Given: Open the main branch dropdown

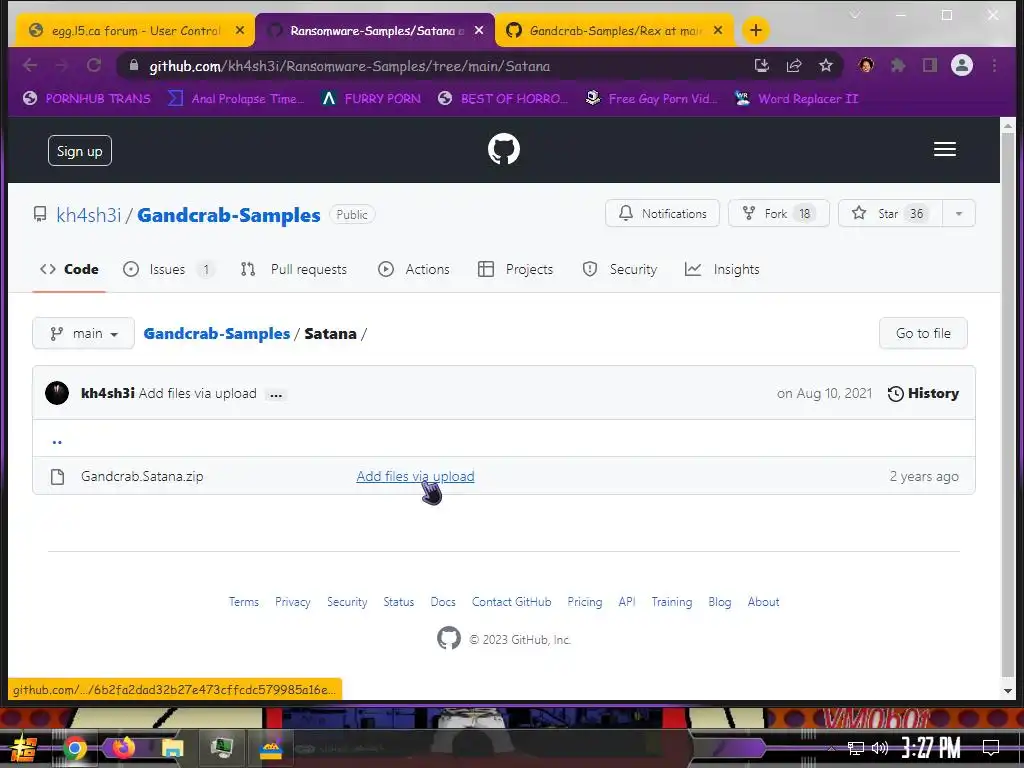Looking at the screenshot, I should pyautogui.click(x=84, y=333).
